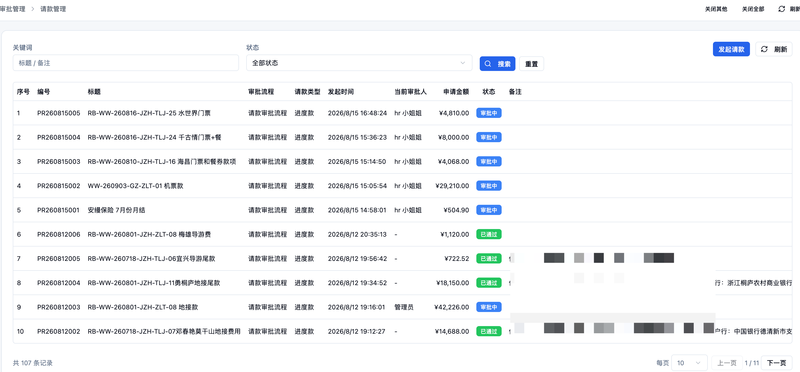Click the 备注 column header
Image resolution: width=800 pixels, height=372 pixels.
[515, 92]
